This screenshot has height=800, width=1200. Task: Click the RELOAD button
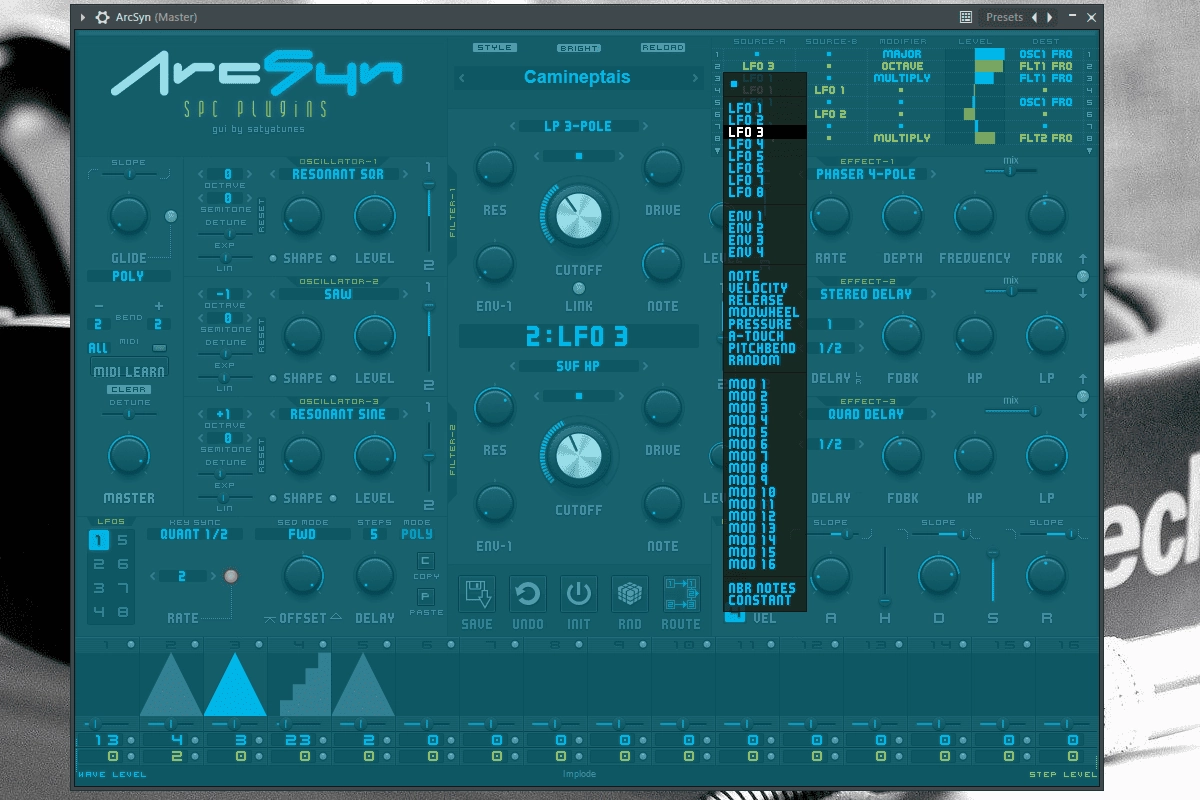pos(663,47)
